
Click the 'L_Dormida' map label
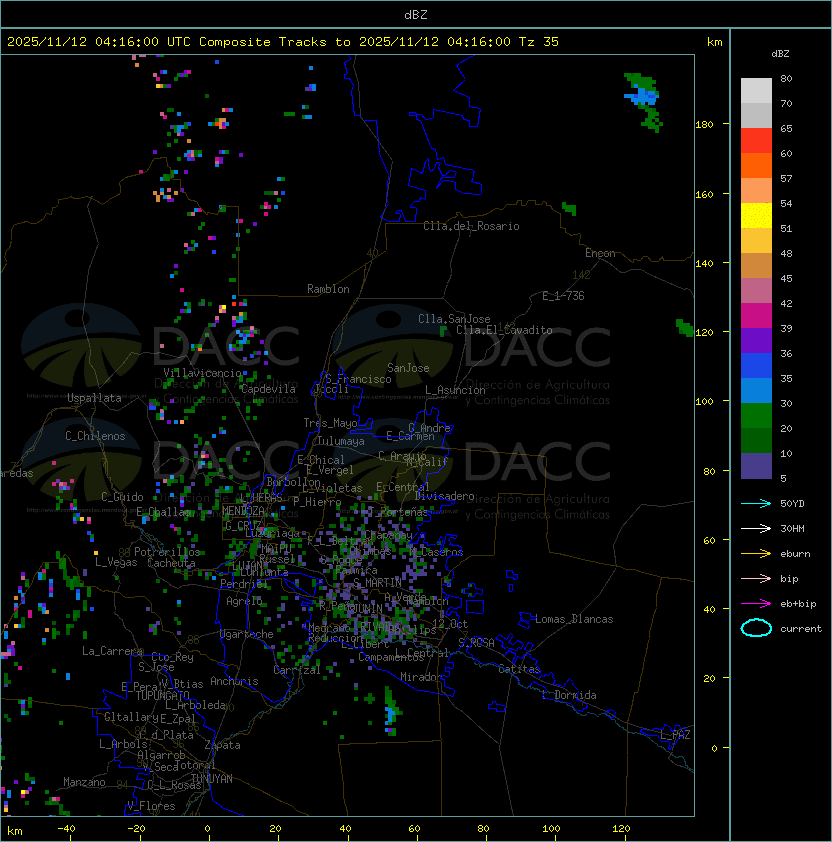point(569,695)
